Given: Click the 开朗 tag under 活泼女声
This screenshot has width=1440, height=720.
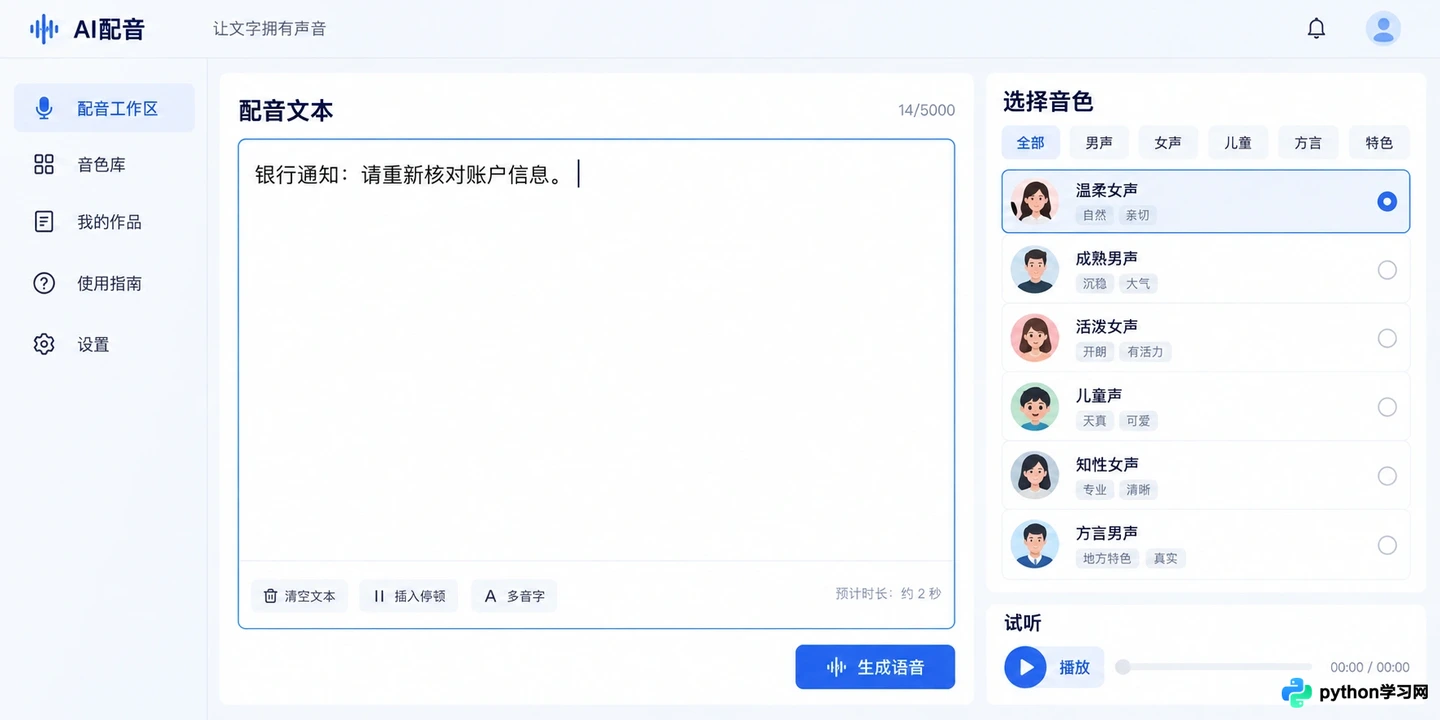Looking at the screenshot, I should click(x=1095, y=352).
